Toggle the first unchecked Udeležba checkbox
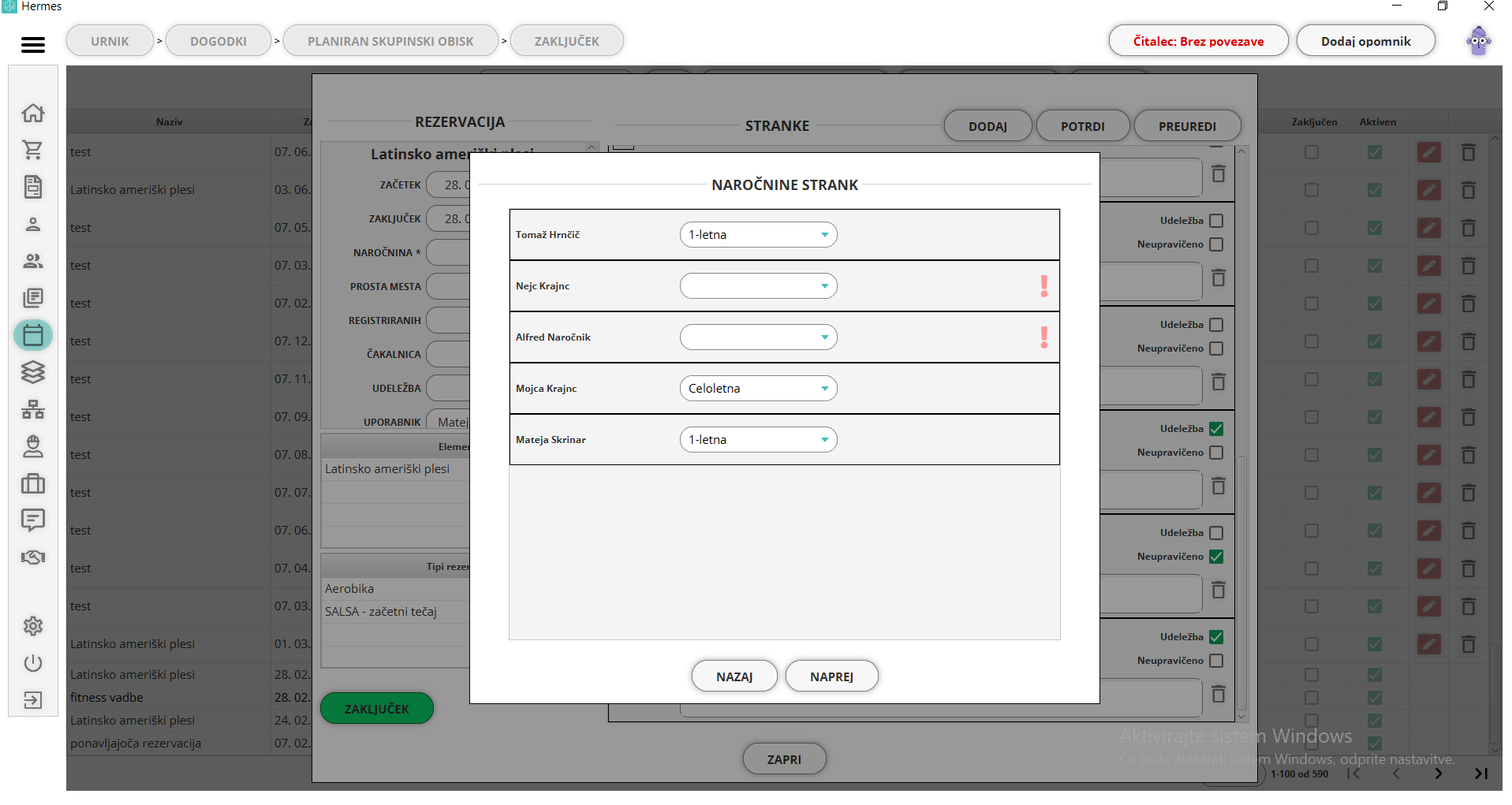Image resolution: width=1512 pixels, height=805 pixels. 1216,221
